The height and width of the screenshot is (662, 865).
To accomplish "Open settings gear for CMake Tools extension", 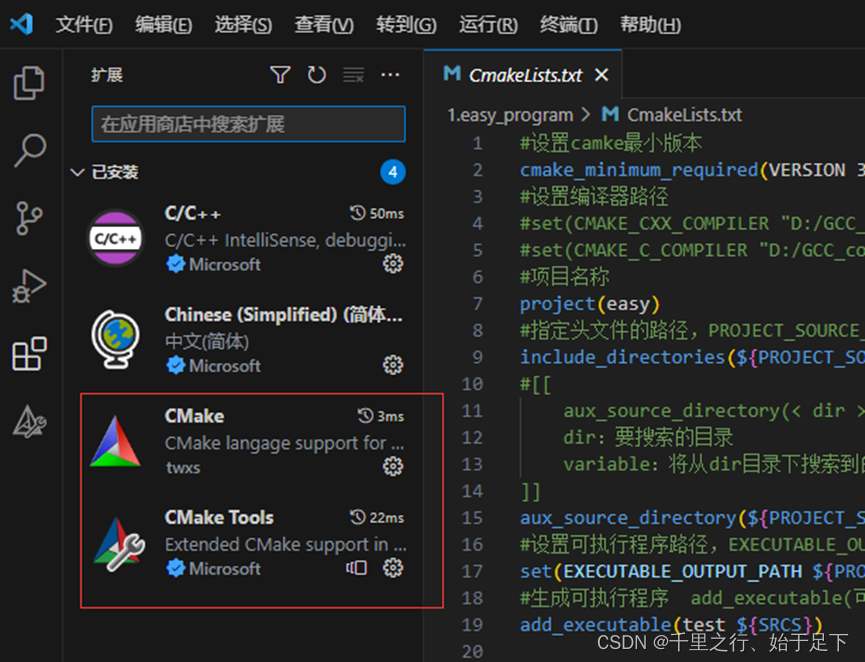I will click(393, 568).
